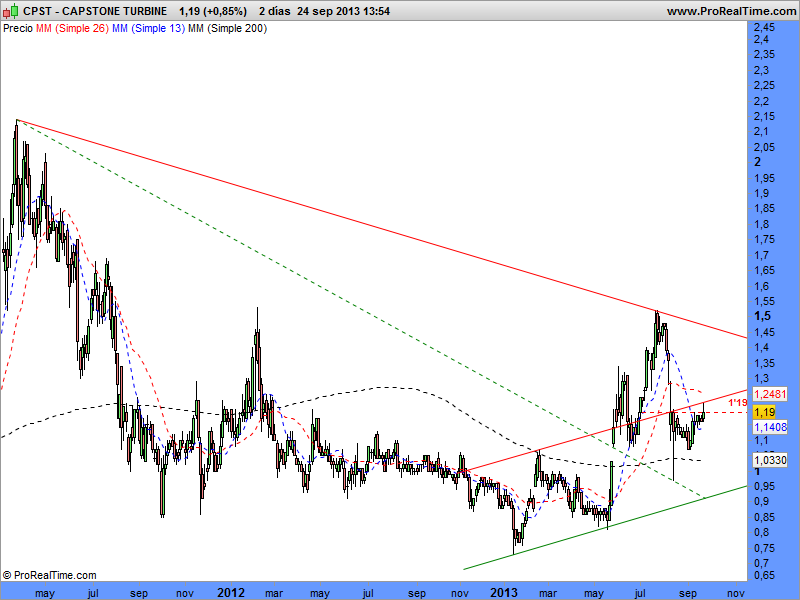Click the bold 2 price axis label
The image size is (800, 600).
pyautogui.click(x=757, y=162)
